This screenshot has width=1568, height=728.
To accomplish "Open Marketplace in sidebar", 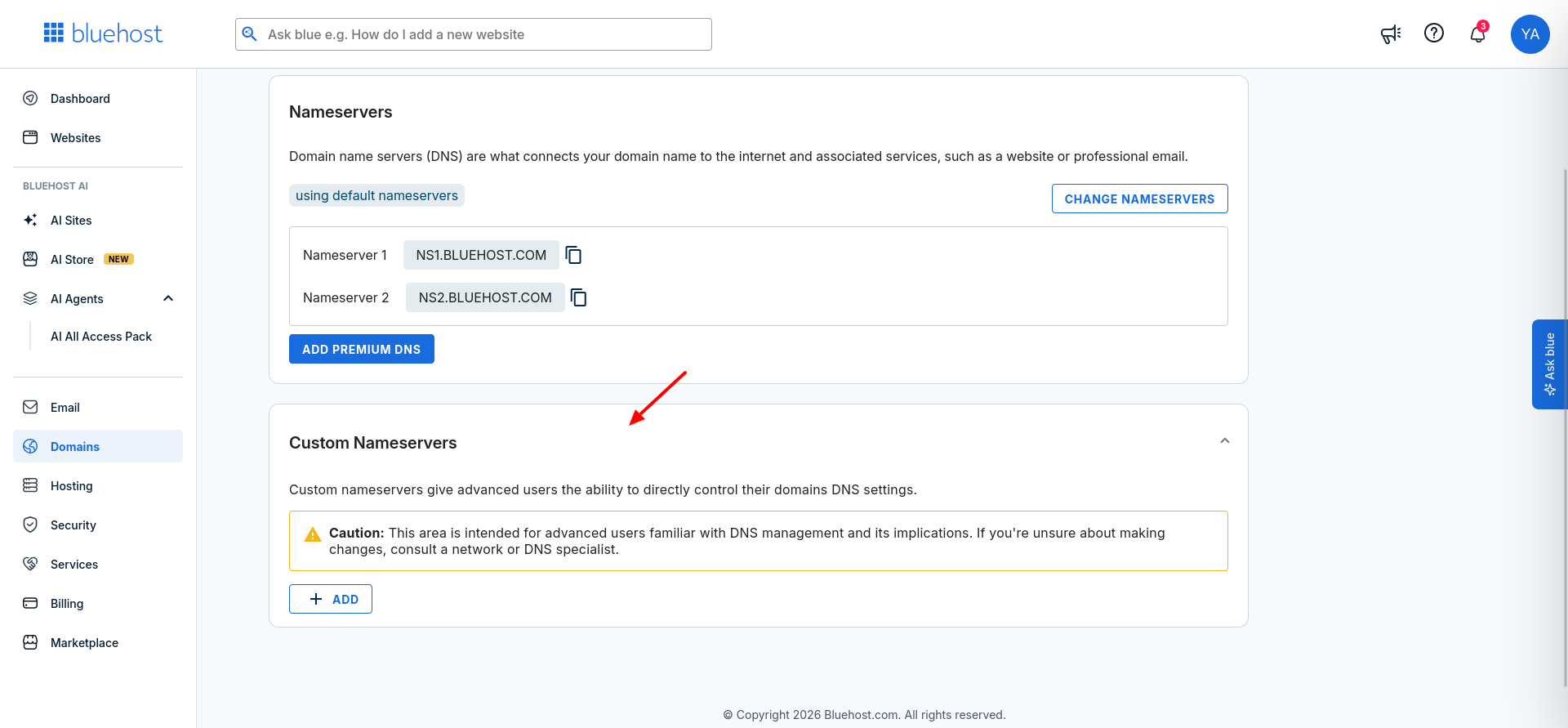I will coord(84,643).
